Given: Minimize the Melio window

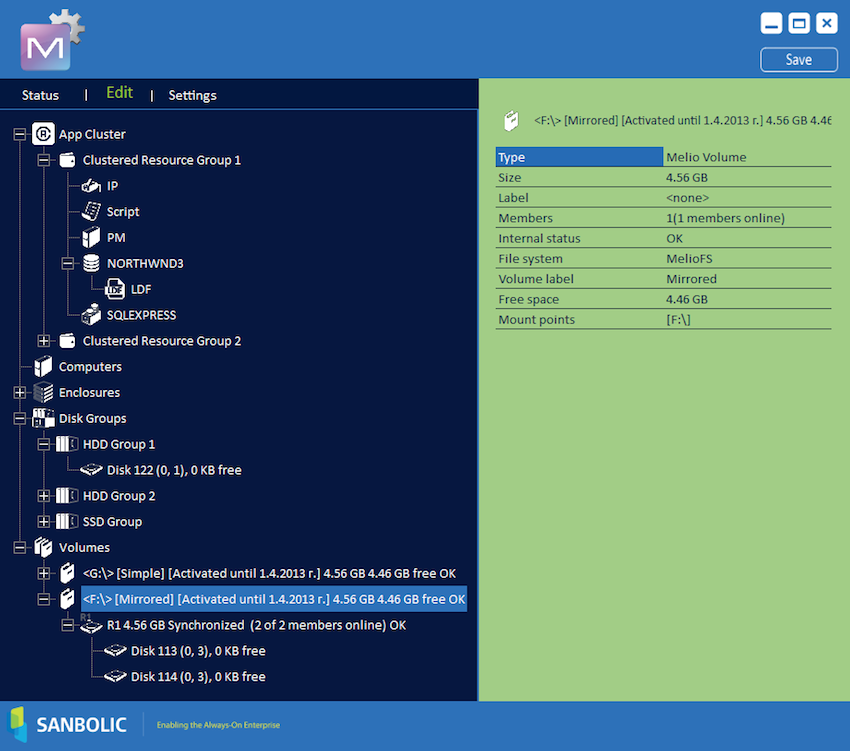Looking at the screenshot, I should pyautogui.click(x=771, y=23).
